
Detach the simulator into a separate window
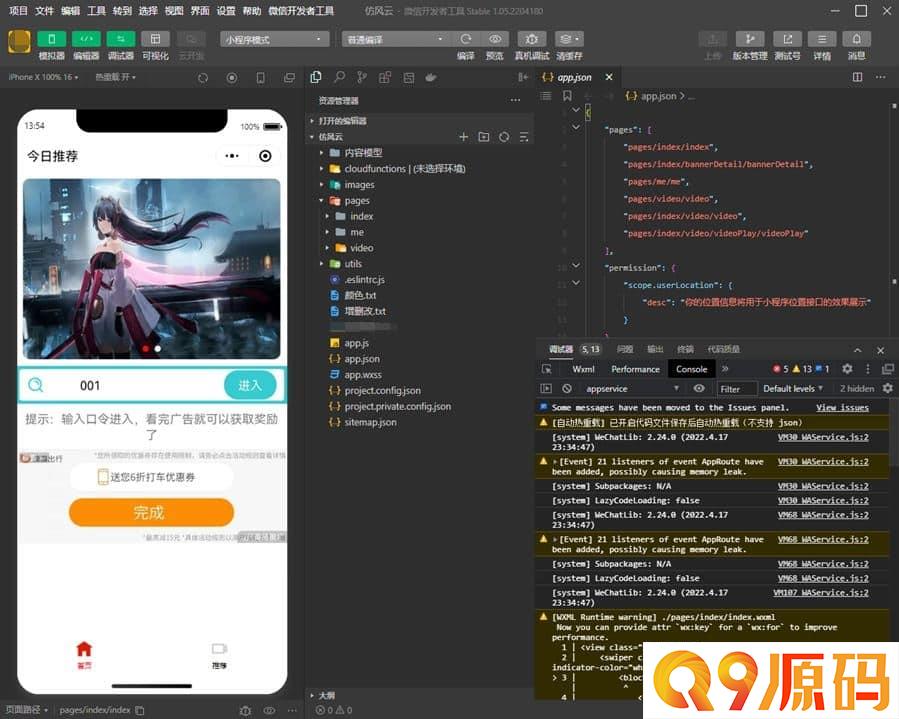tap(290, 77)
